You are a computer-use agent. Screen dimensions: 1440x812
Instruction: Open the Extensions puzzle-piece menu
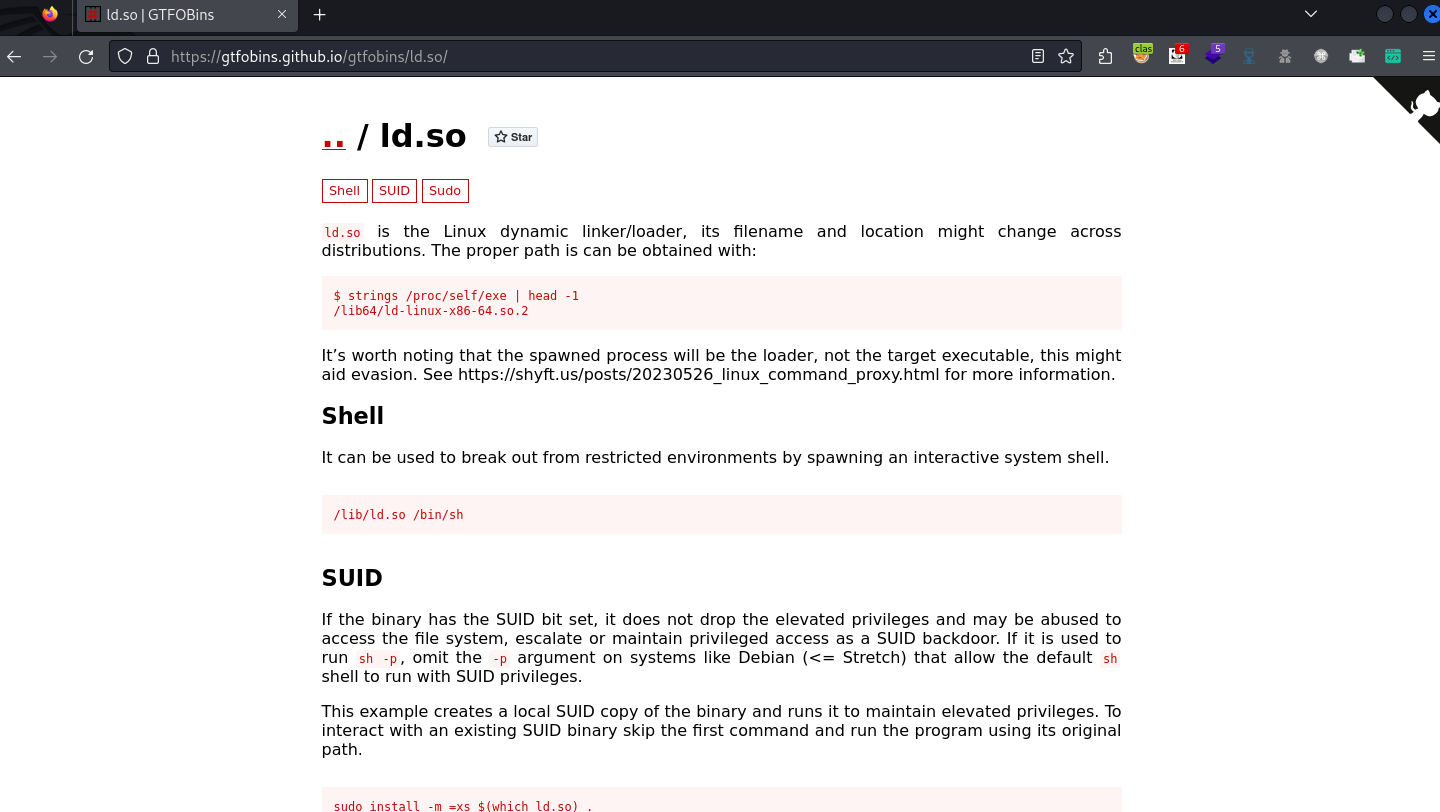click(x=1105, y=56)
